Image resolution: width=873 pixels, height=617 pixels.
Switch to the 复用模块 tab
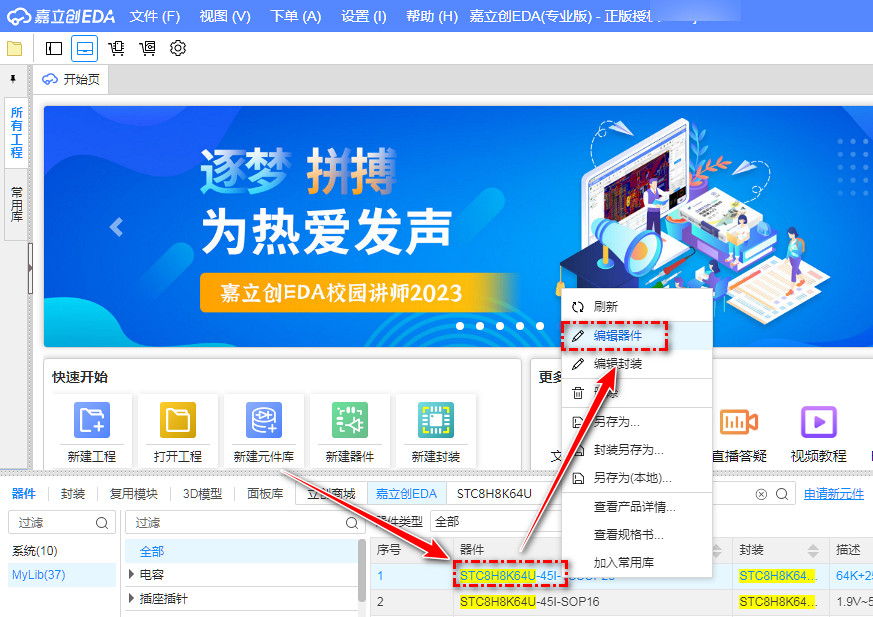pos(134,493)
